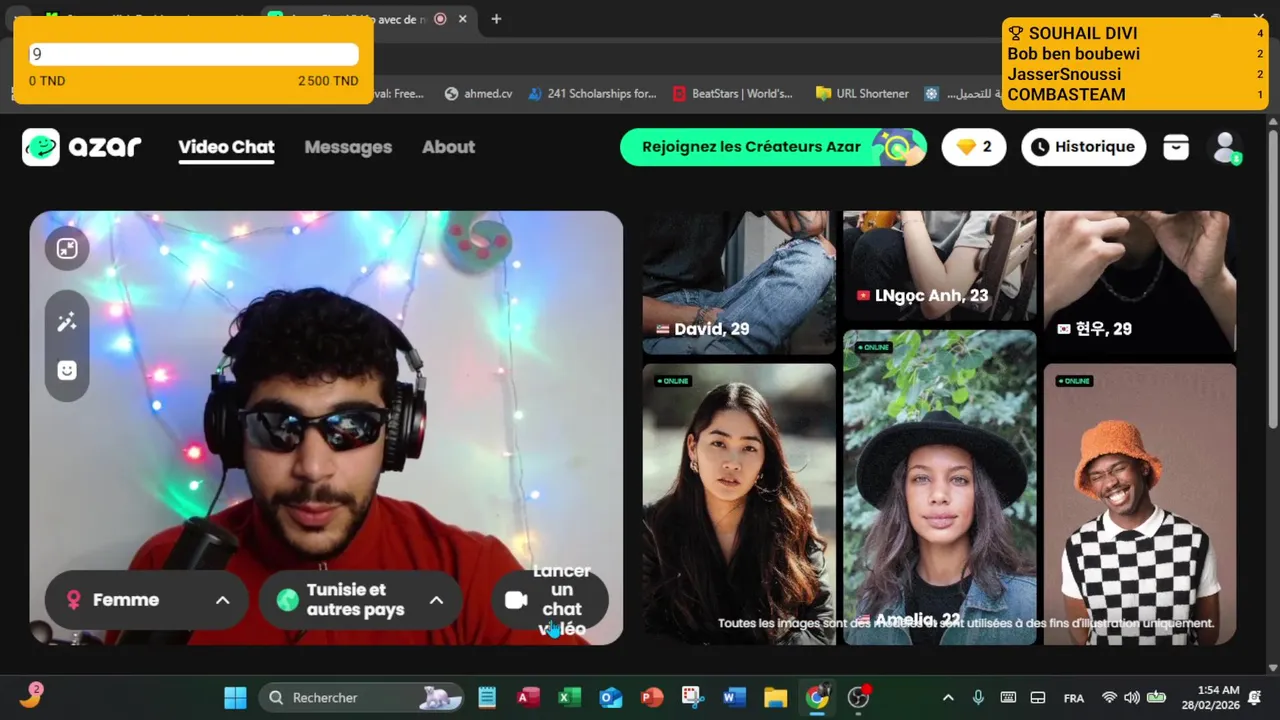
Task: Click COMBASTEAM leaderboard entry
Action: (x=1135, y=95)
